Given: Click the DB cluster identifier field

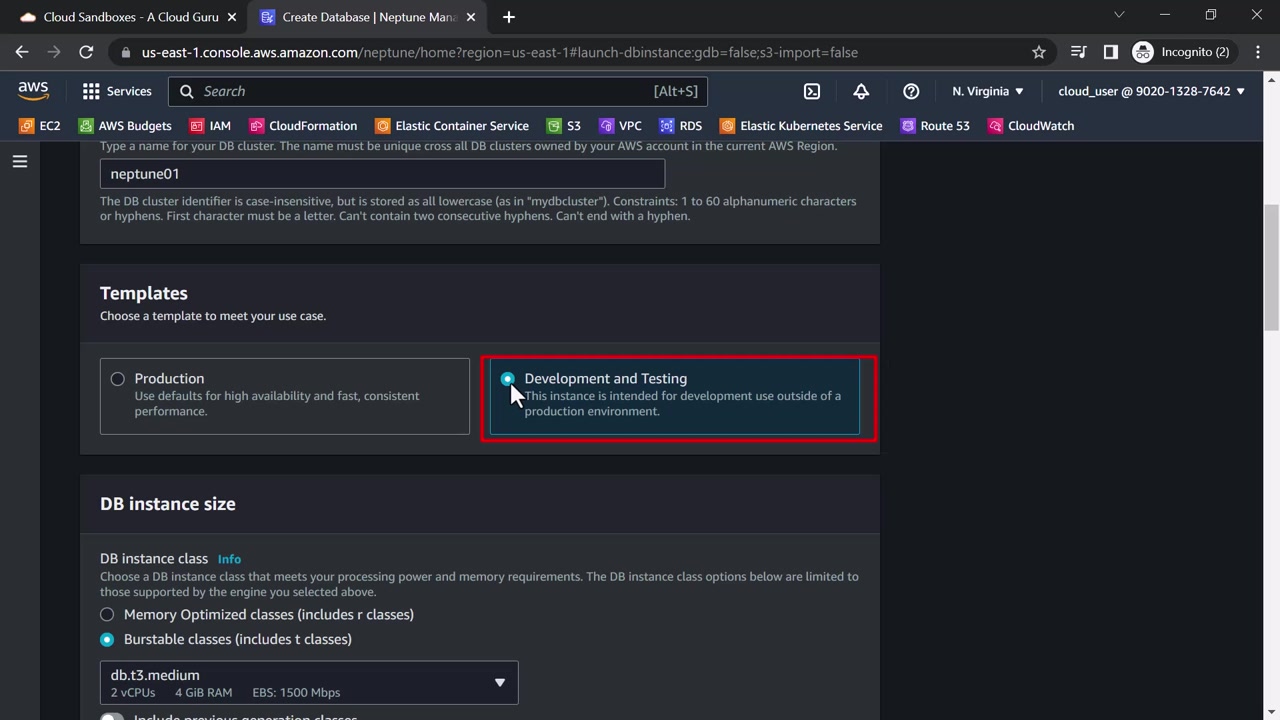Looking at the screenshot, I should point(382,174).
